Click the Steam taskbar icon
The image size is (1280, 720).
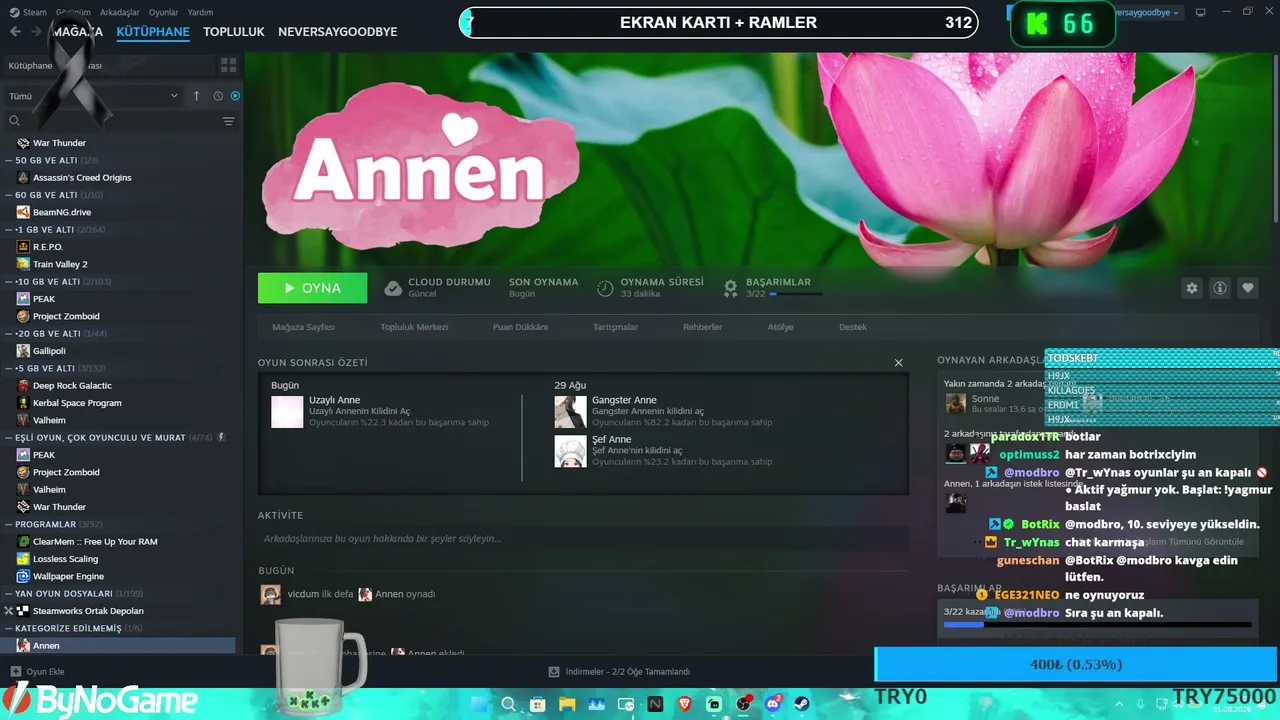[802, 704]
